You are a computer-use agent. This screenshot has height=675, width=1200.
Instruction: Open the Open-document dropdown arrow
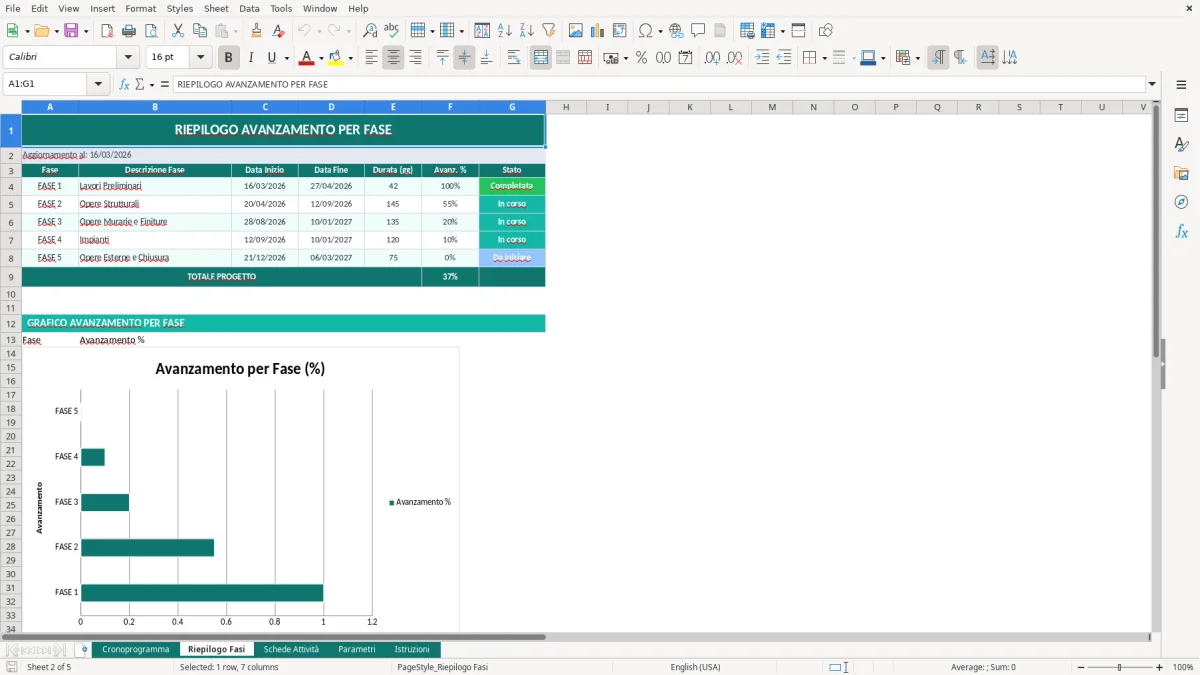tap(55, 31)
